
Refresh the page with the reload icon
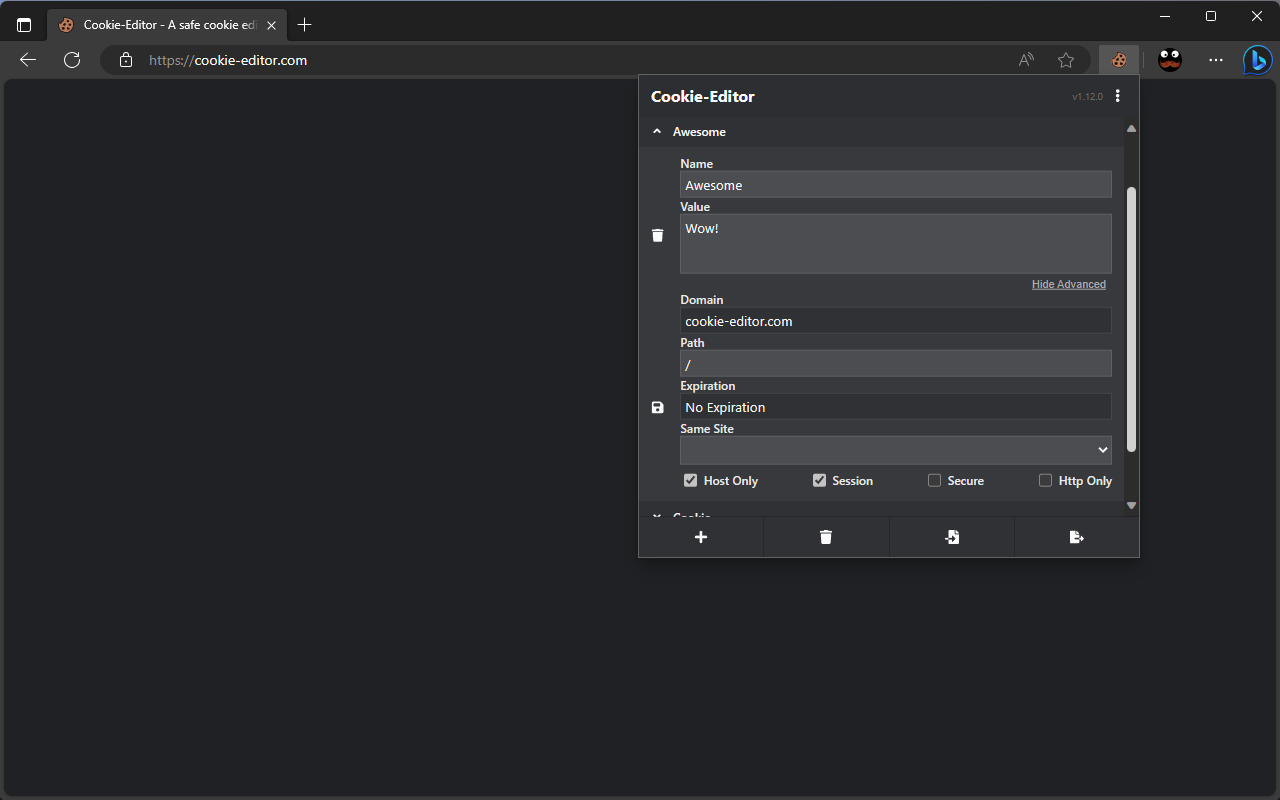coord(72,60)
